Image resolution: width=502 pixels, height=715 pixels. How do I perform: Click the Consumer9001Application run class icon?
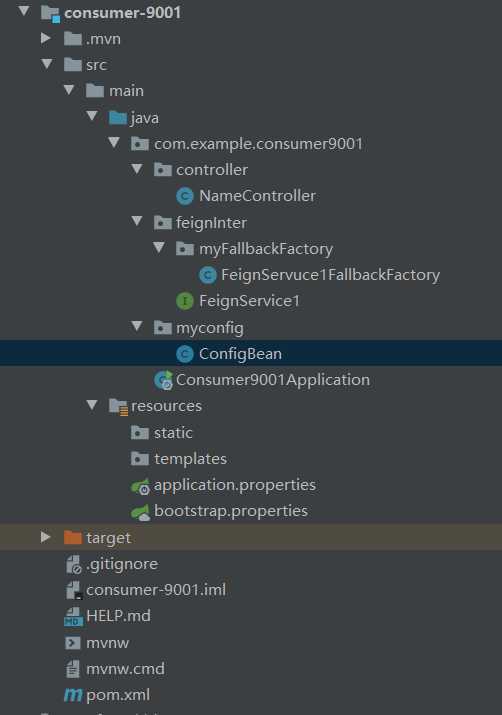tap(163, 380)
